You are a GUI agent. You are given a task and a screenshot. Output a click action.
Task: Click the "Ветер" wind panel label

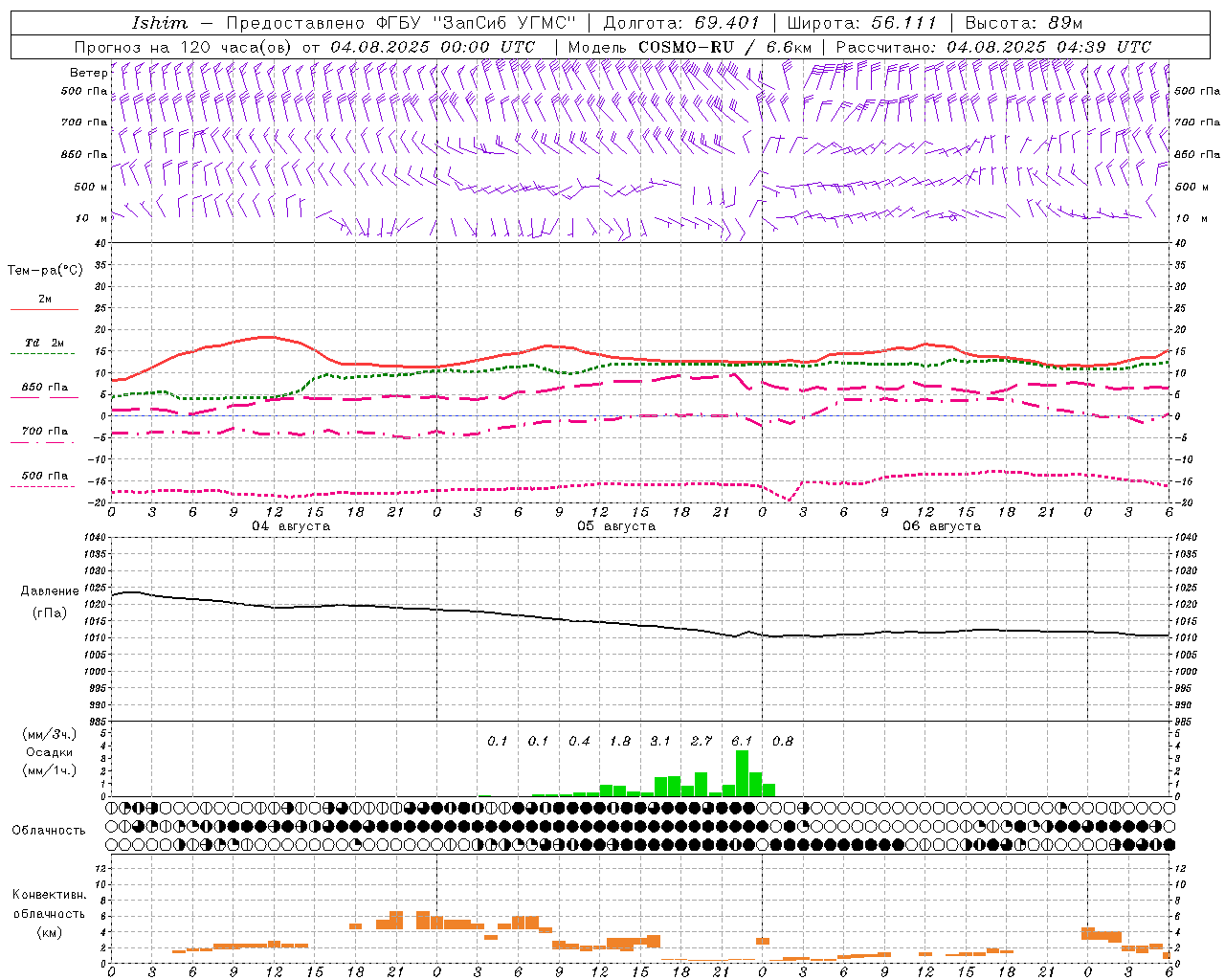click(x=88, y=73)
